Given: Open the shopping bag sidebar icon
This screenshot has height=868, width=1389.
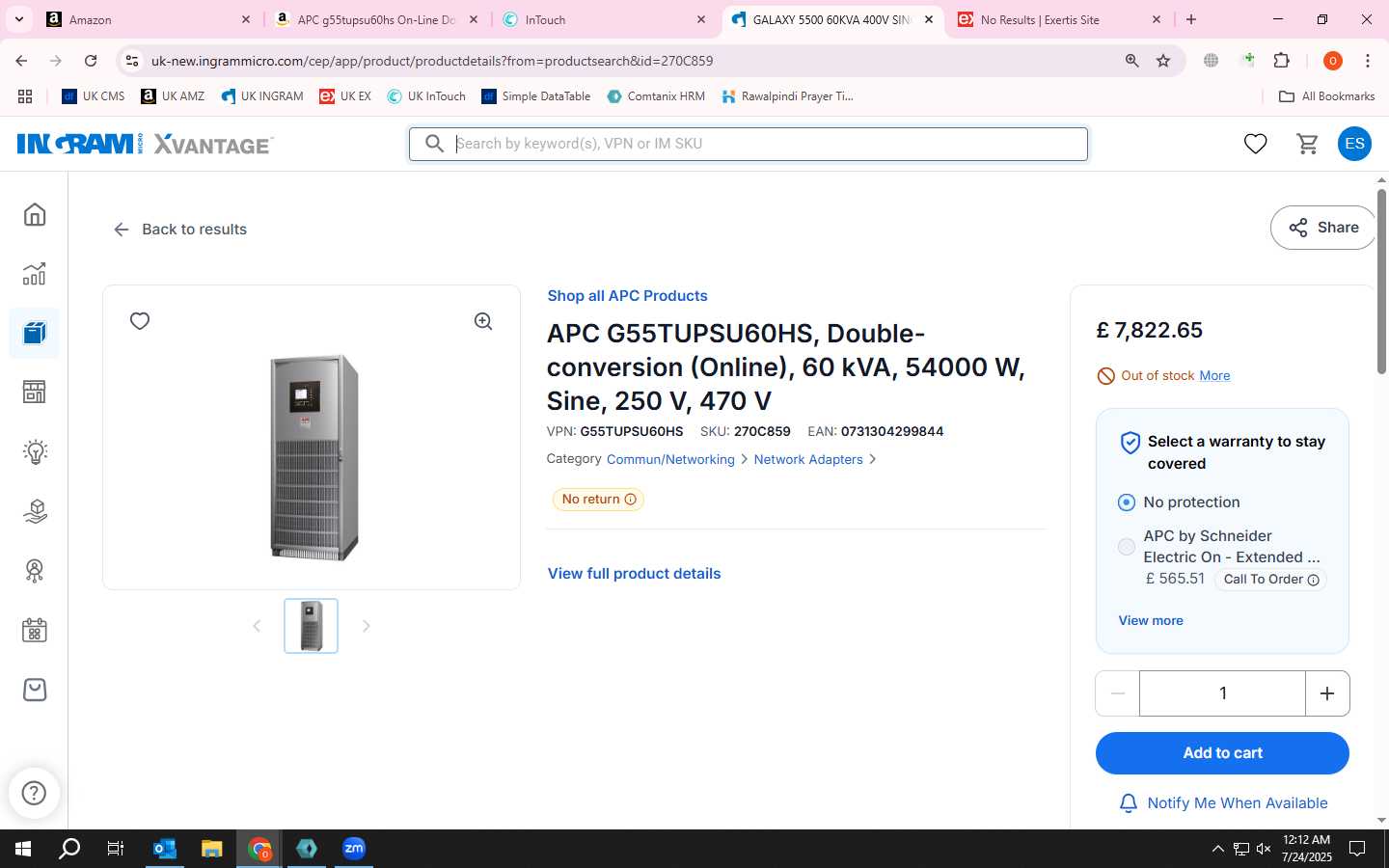Looking at the screenshot, I should [35, 690].
